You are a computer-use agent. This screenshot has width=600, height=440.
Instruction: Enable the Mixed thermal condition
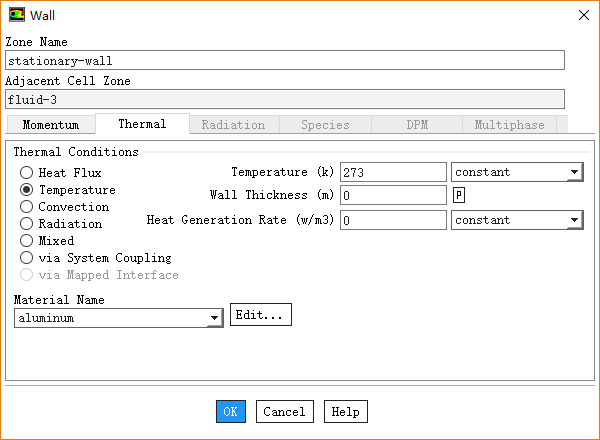[28, 241]
